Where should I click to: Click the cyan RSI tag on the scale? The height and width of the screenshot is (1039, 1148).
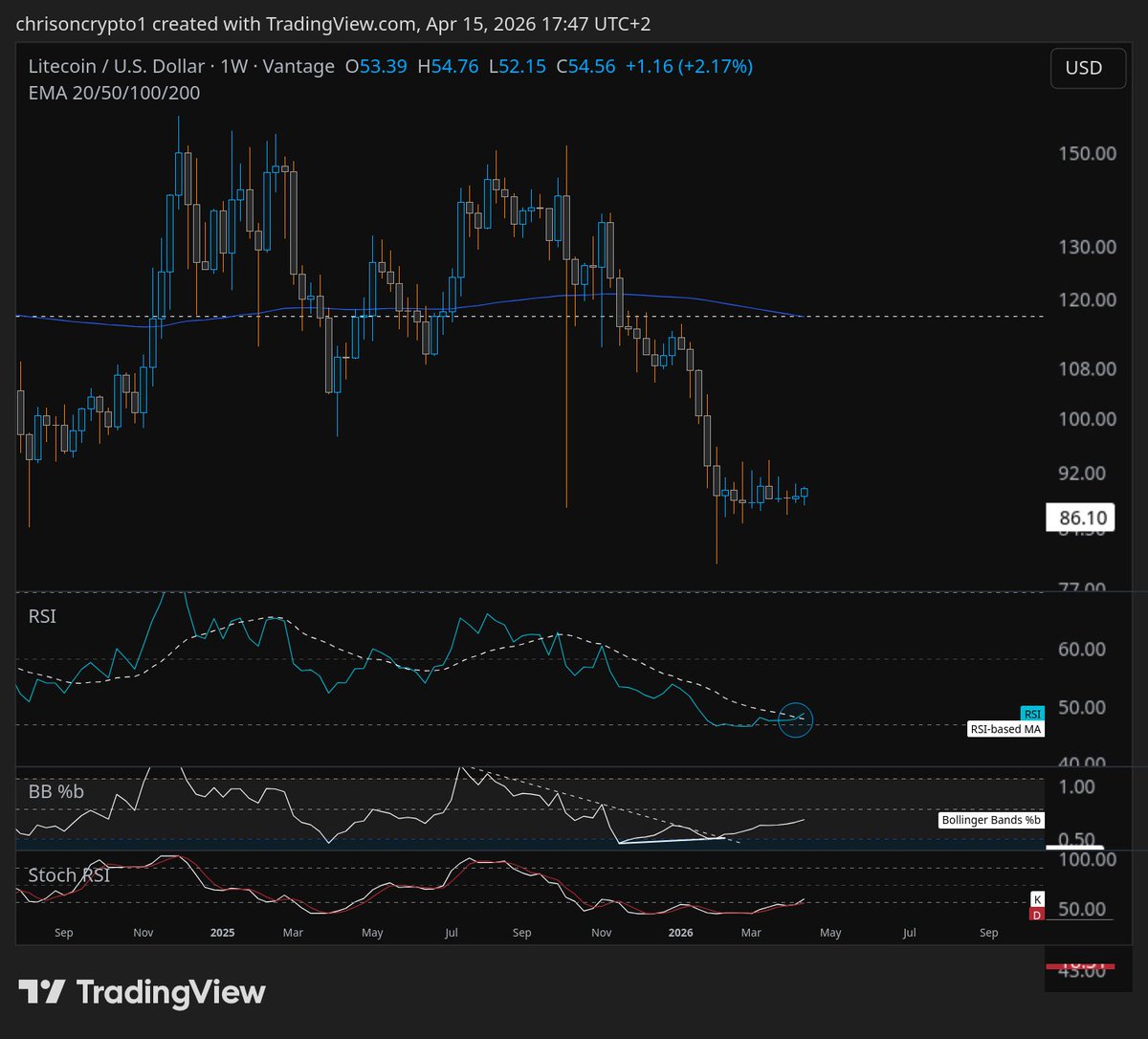coord(1032,713)
